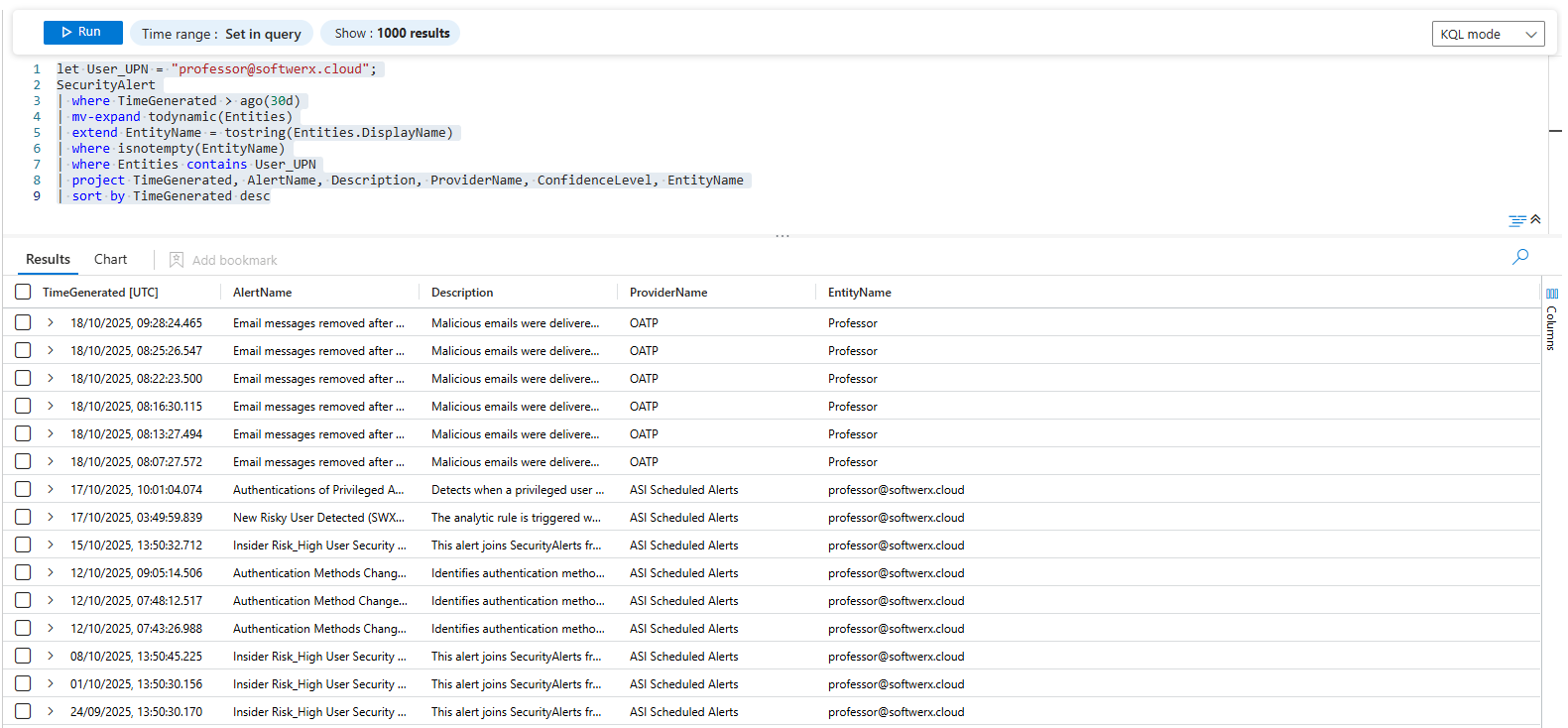Expand the 18/10/2025 08:07:27.572 row
This screenshot has height=728, width=1568.
[x=51, y=461]
